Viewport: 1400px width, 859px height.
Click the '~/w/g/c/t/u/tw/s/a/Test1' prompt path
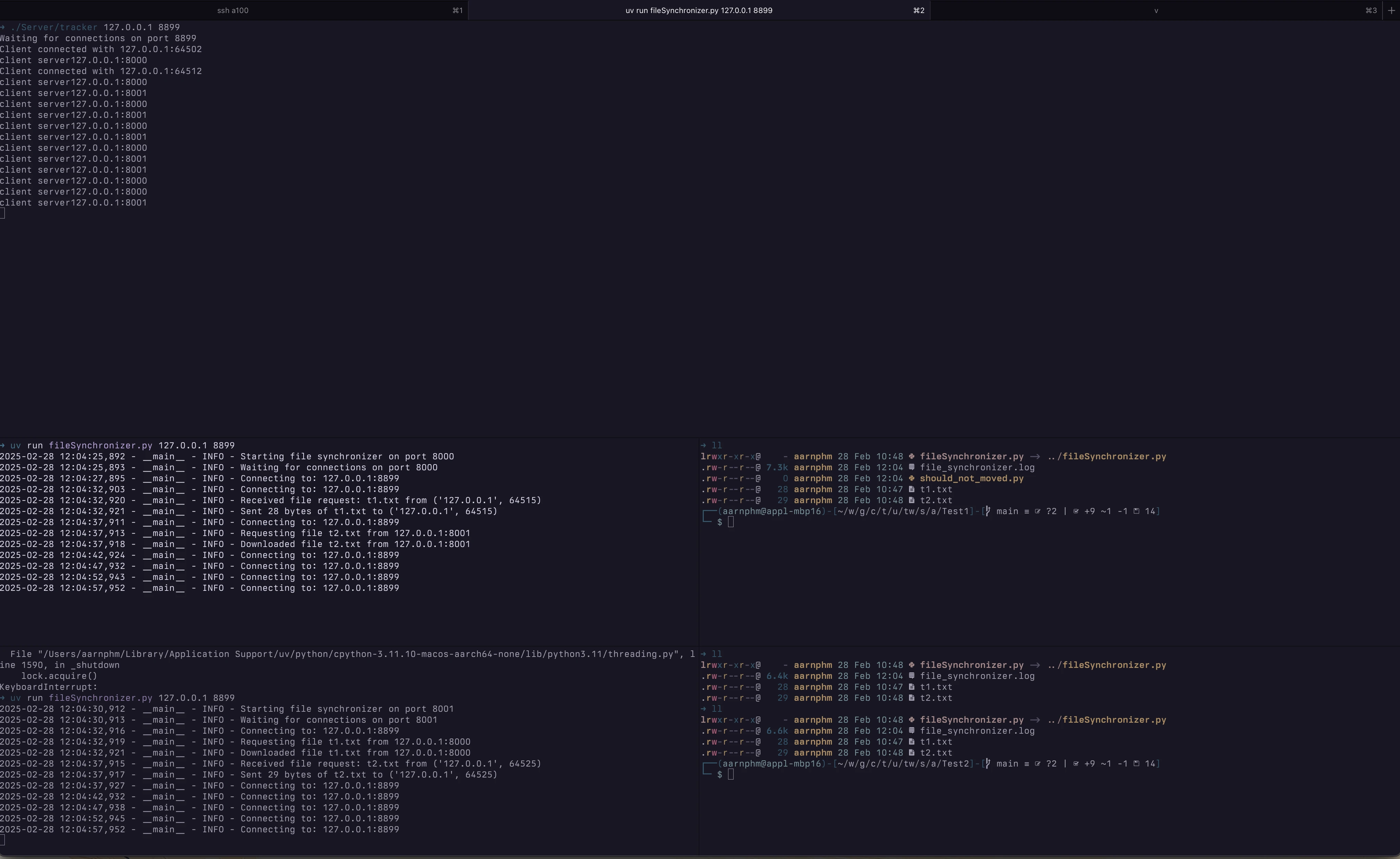point(903,511)
